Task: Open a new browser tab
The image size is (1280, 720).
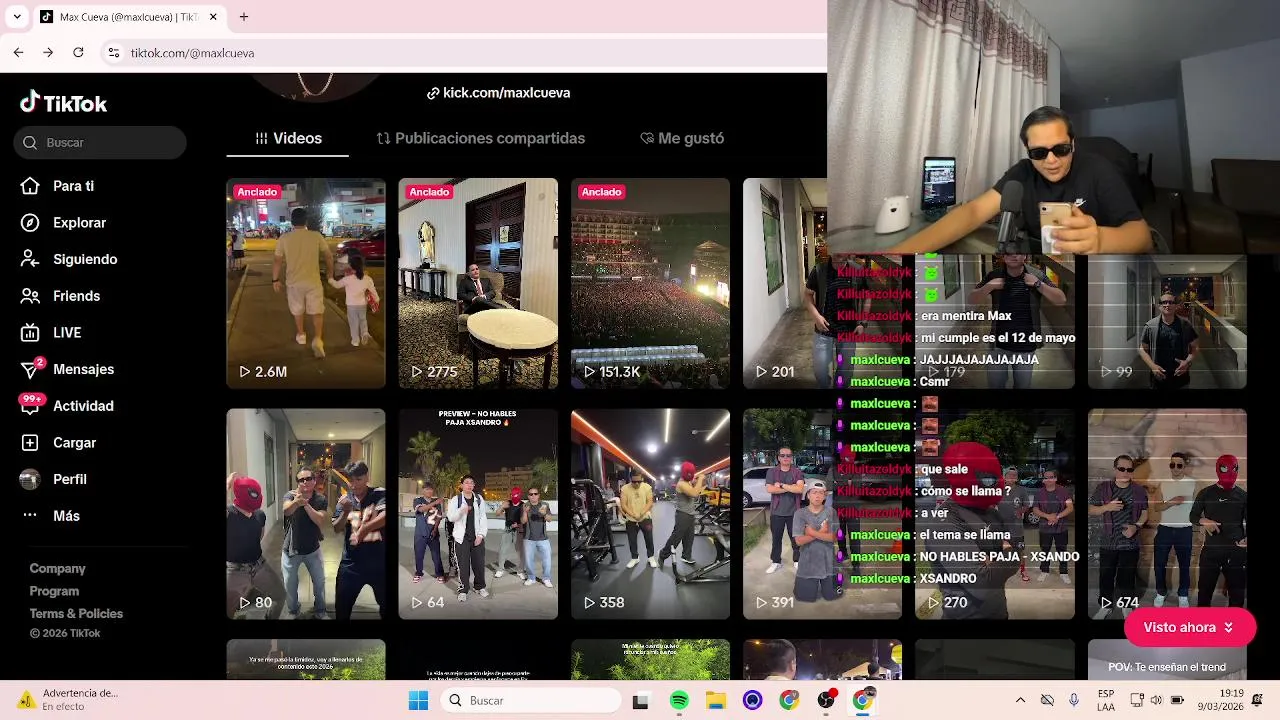Action: point(244,17)
